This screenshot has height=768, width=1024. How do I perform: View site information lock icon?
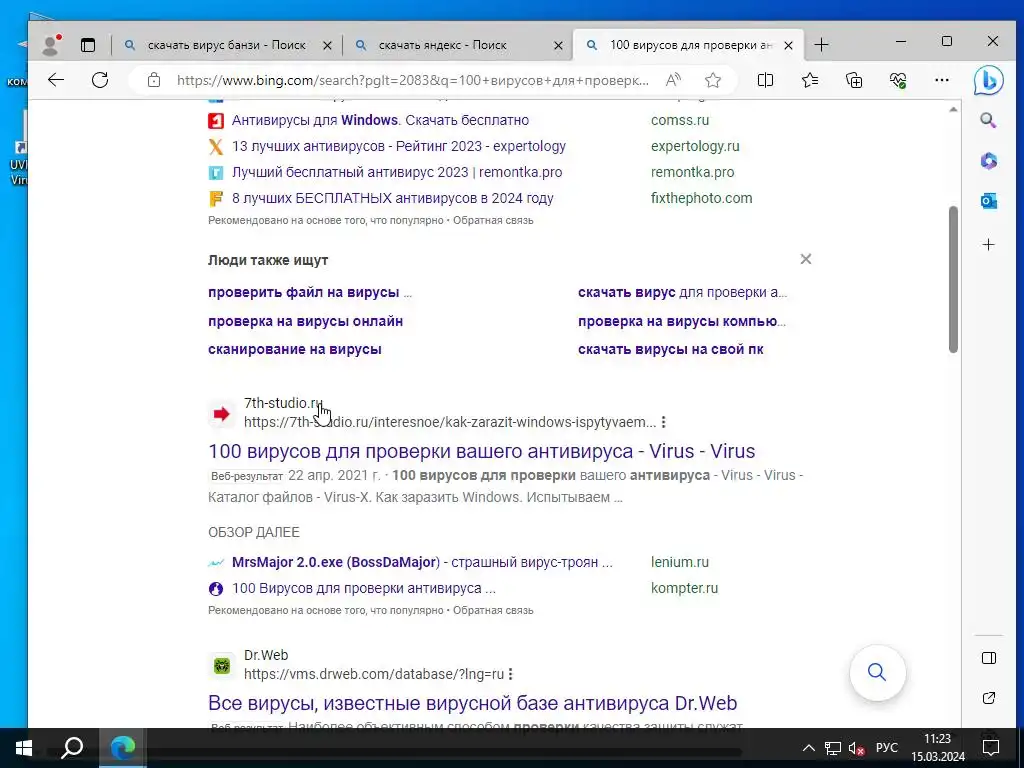tap(153, 80)
